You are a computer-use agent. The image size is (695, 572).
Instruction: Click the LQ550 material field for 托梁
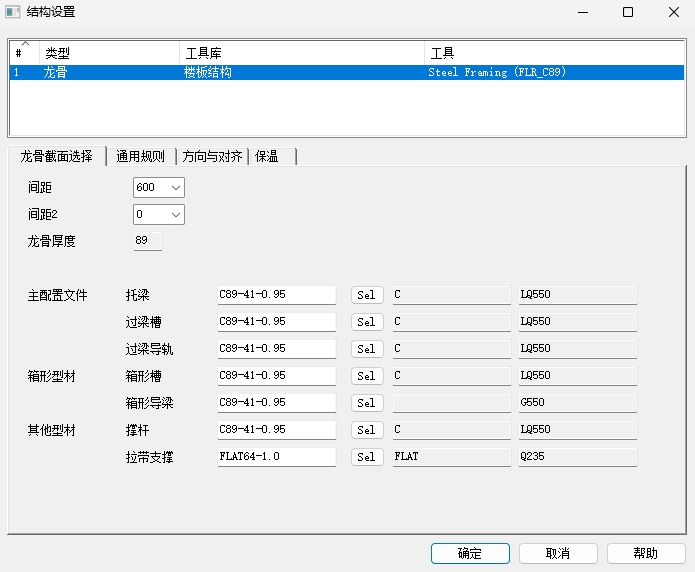click(578, 295)
